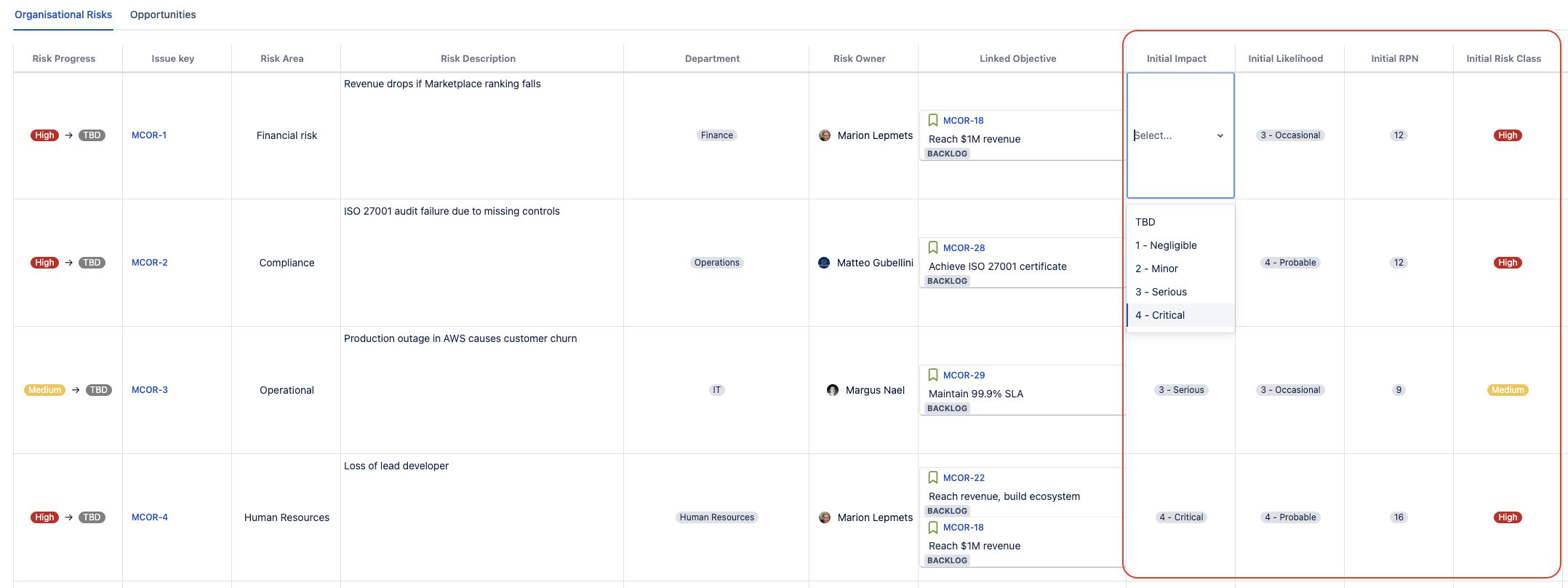Click the Select... impact dropdown chevron
Image resolution: width=1568 pixels, height=588 pixels.
pyautogui.click(x=1220, y=135)
